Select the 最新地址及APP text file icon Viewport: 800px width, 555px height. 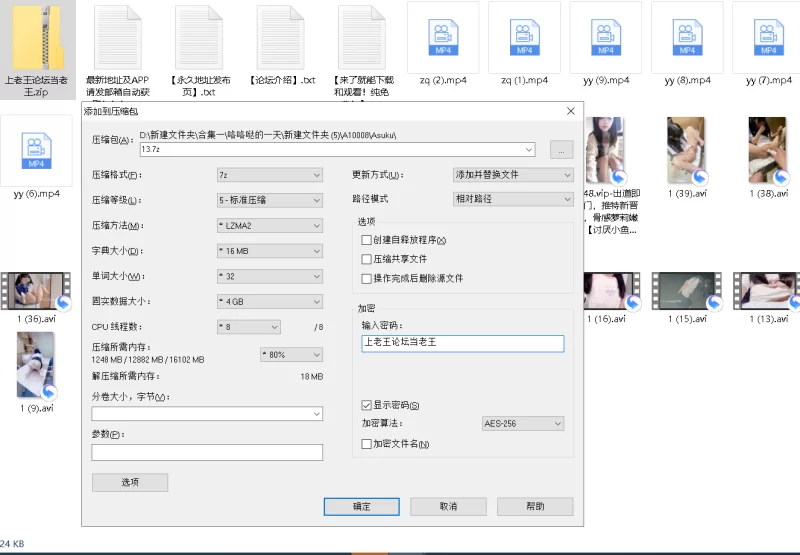pos(118,38)
